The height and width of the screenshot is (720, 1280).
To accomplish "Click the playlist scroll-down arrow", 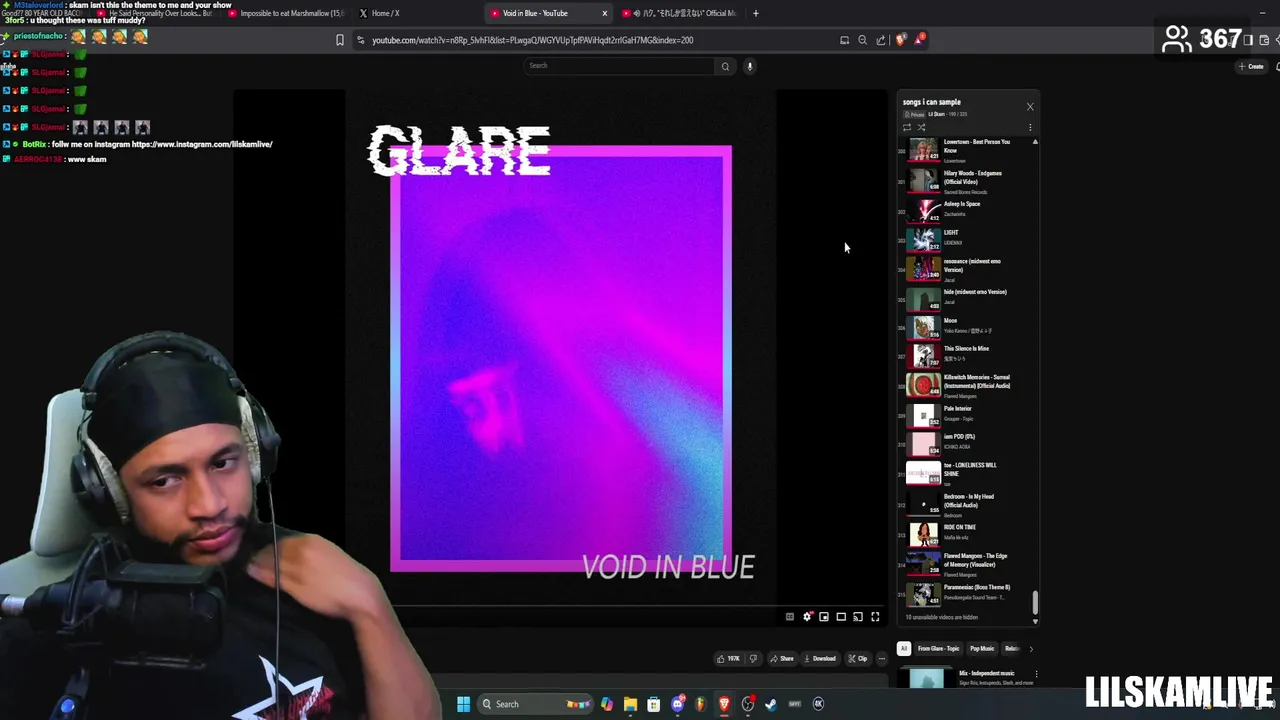I will tap(1035, 621).
